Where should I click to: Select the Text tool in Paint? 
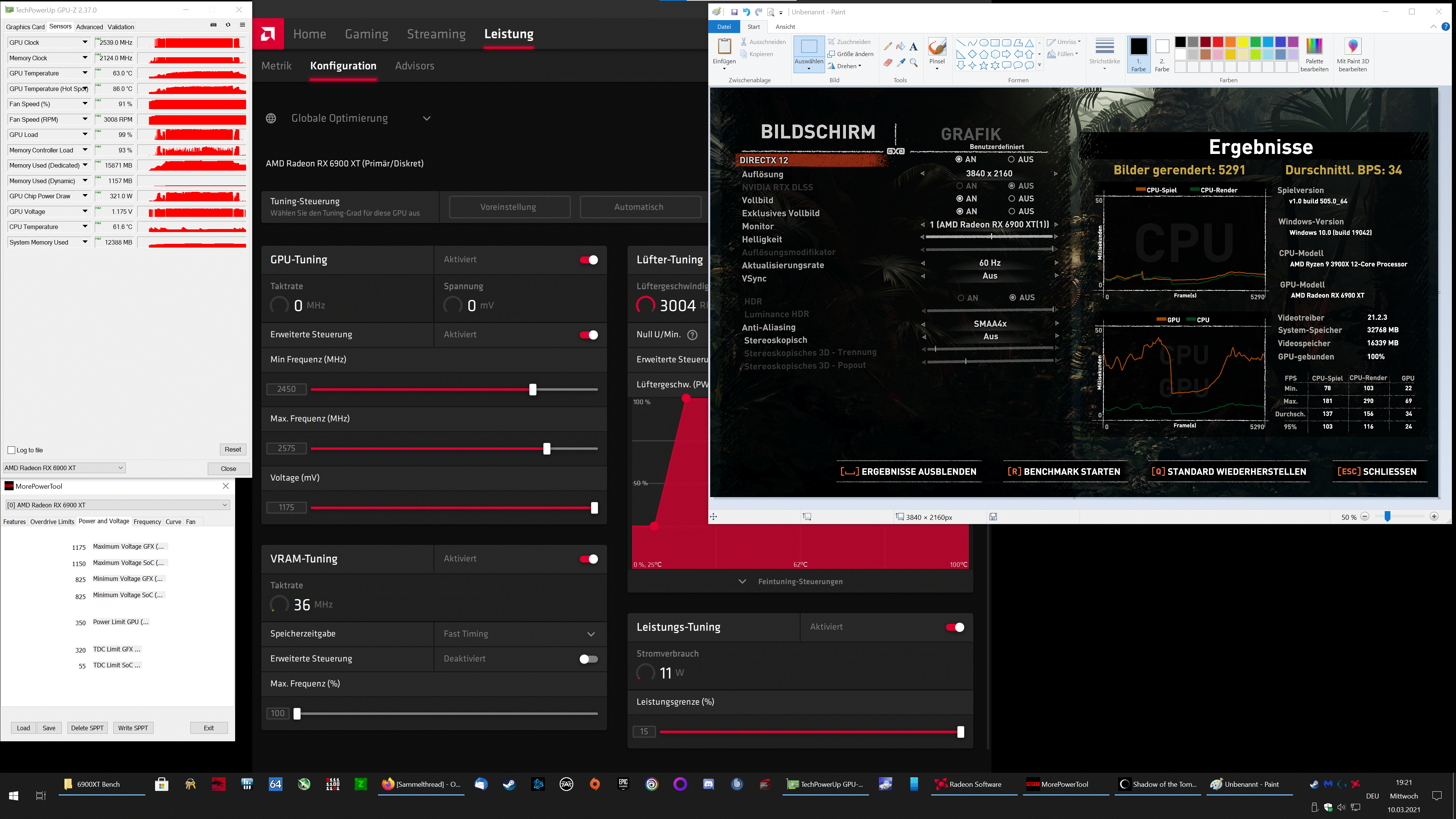coord(913,47)
